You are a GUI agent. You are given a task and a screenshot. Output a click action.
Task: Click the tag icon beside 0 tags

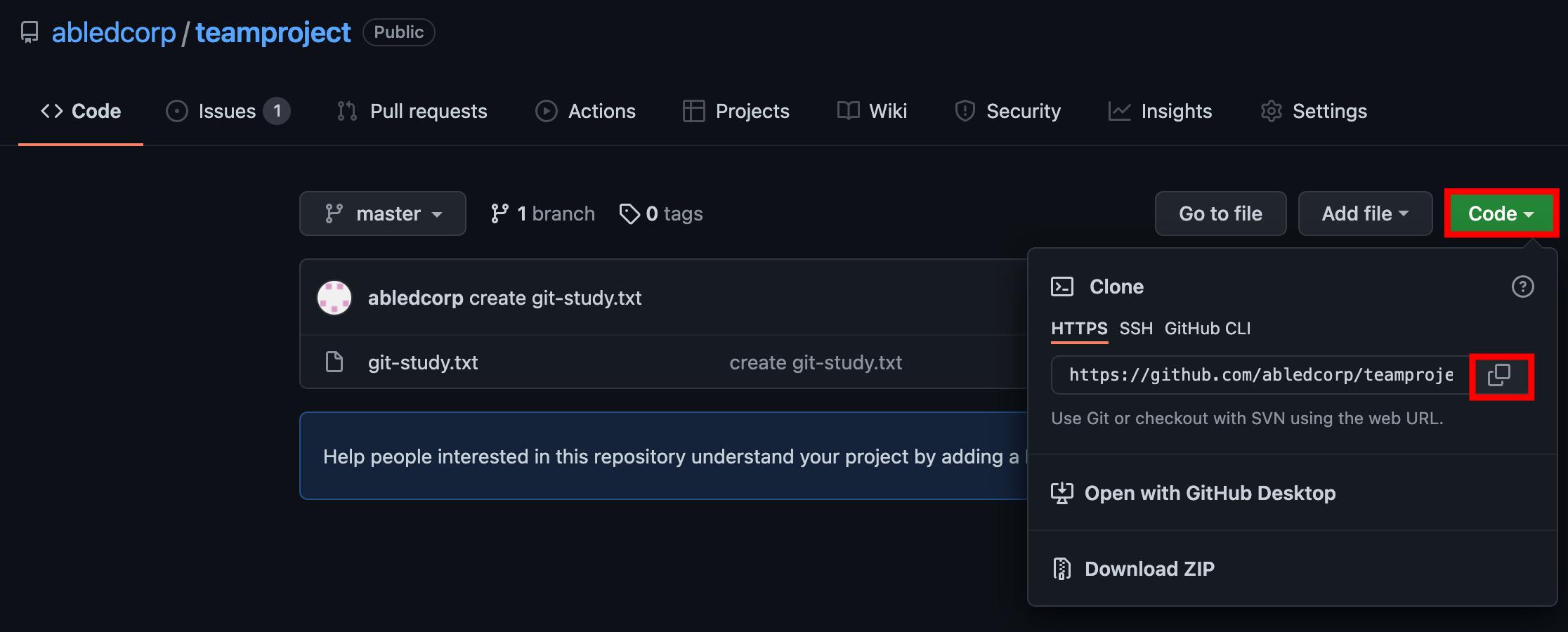[x=629, y=213]
